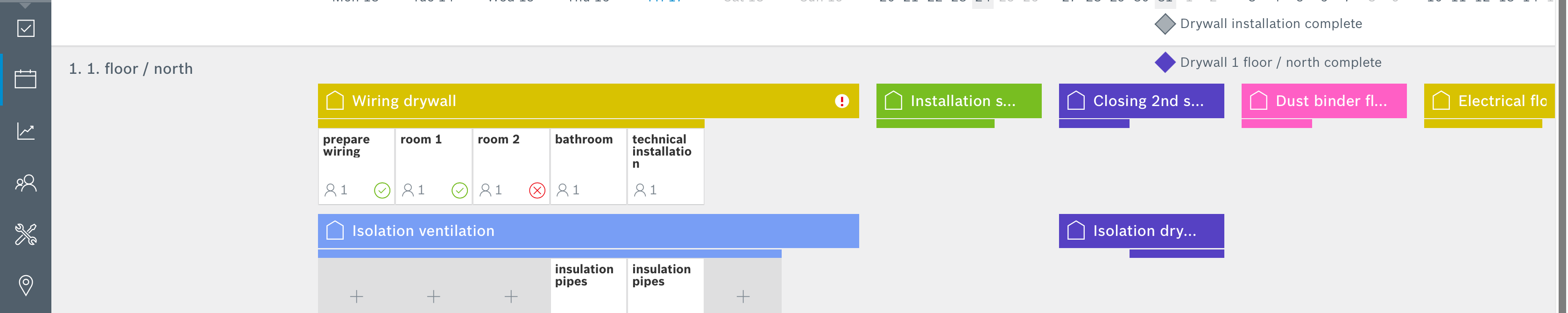1568x313 pixels.
Task: Click the red warning icon on Wiring drywall
Action: (x=842, y=101)
